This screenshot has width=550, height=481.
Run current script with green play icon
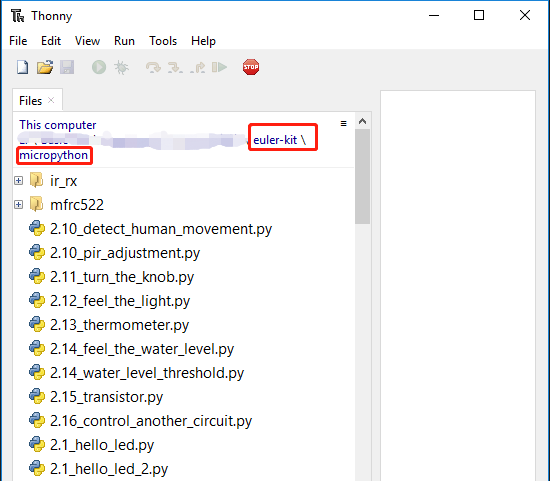click(x=99, y=67)
